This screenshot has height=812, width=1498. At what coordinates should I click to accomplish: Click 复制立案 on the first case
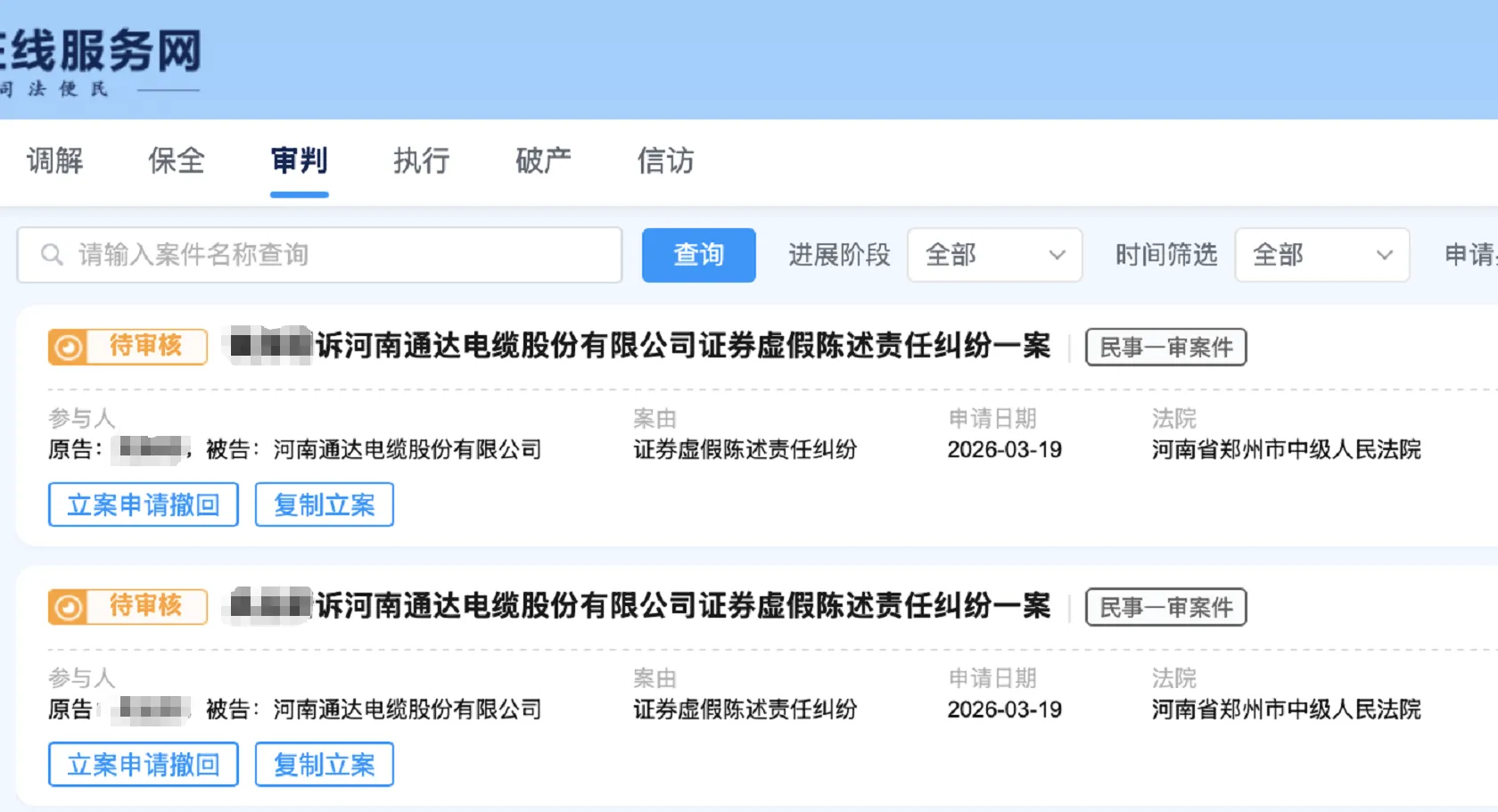(324, 504)
